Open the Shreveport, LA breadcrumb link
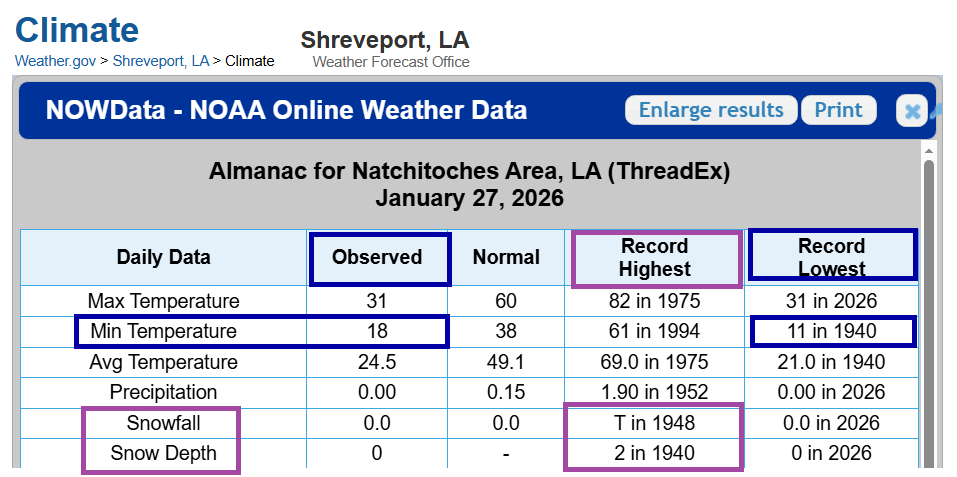The image size is (957, 477). (x=161, y=61)
